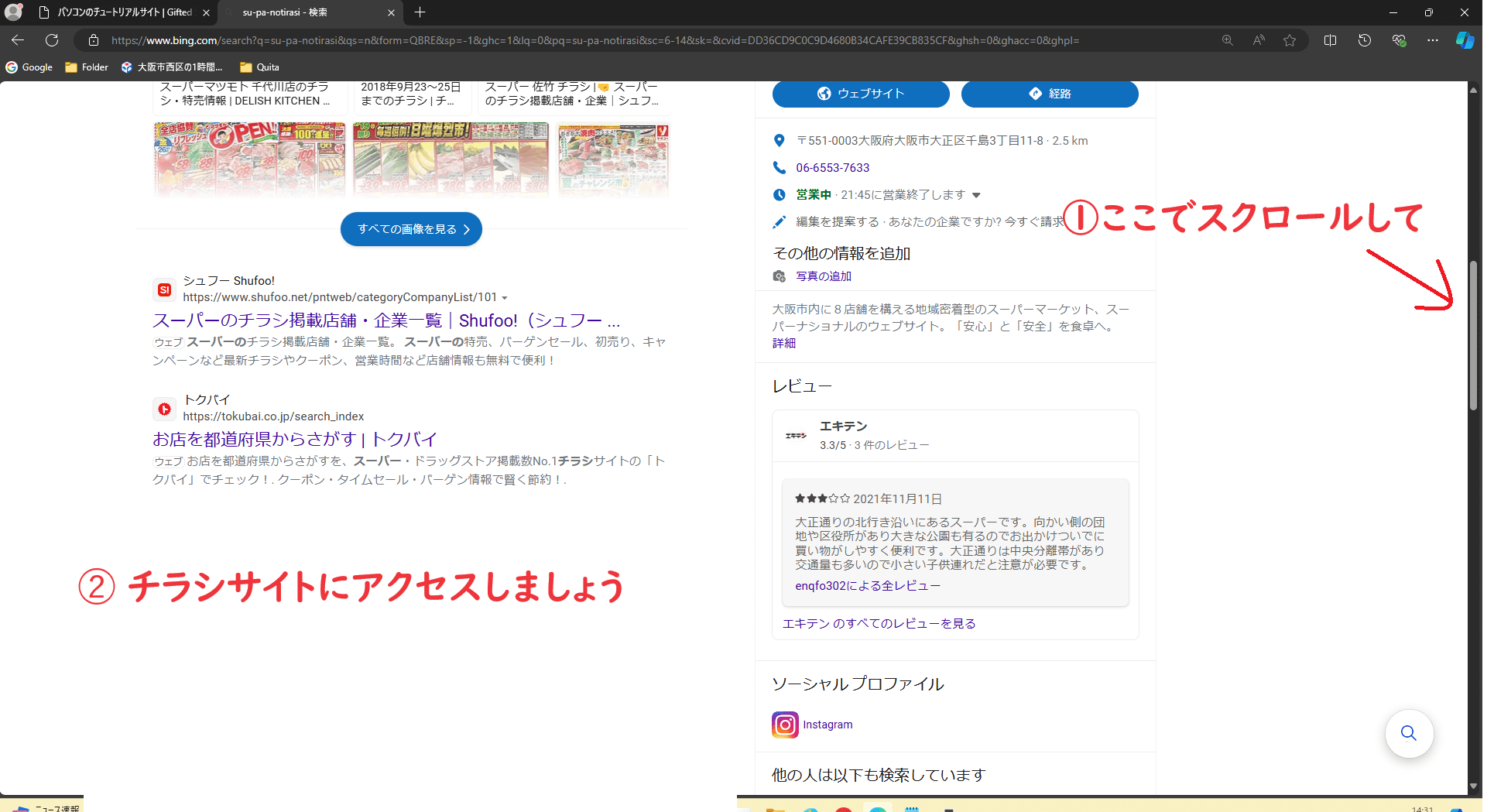The height and width of the screenshot is (812, 1494).
Task: Open the Quita bookmark folder
Action: 260,67
